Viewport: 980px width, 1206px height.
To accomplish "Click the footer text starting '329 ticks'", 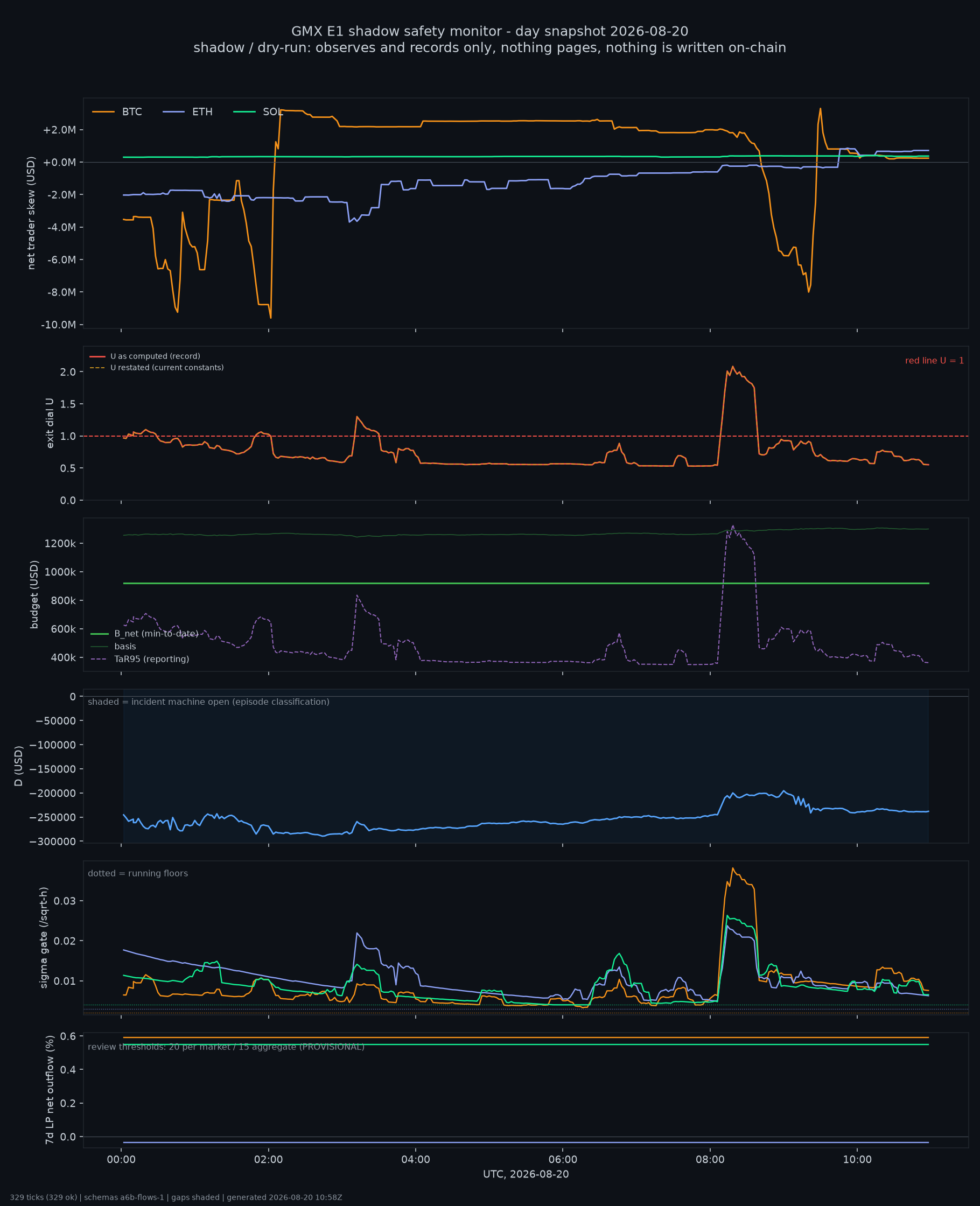I will click(x=176, y=1197).
